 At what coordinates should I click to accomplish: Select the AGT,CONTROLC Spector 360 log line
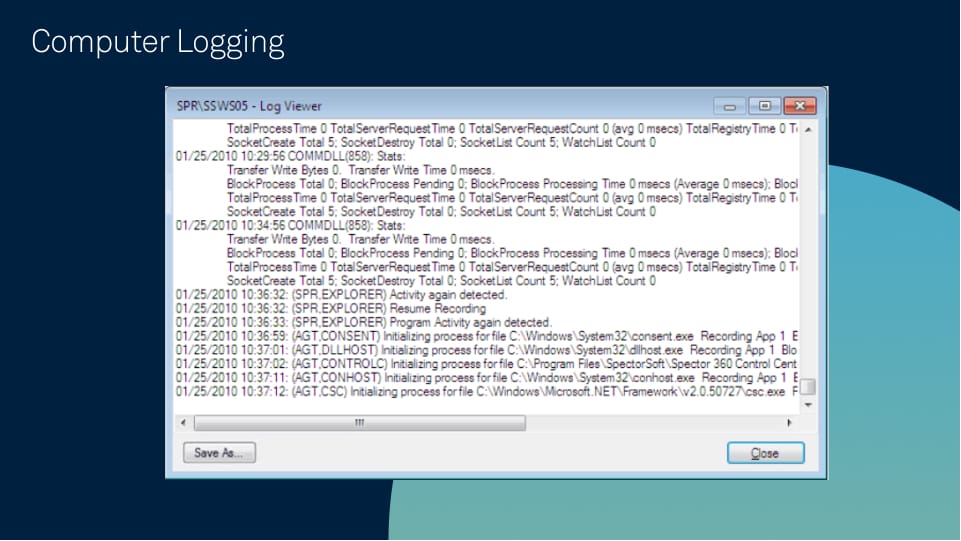pyautogui.click(x=487, y=364)
